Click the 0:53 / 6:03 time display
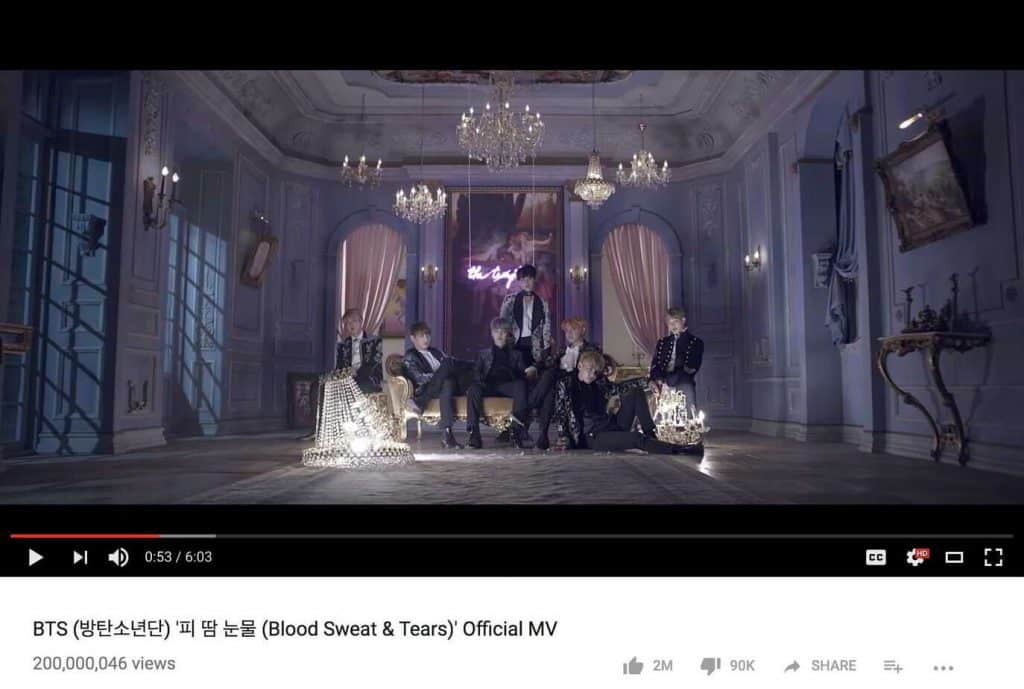The image size is (1024, 689). tap(178, 557)
